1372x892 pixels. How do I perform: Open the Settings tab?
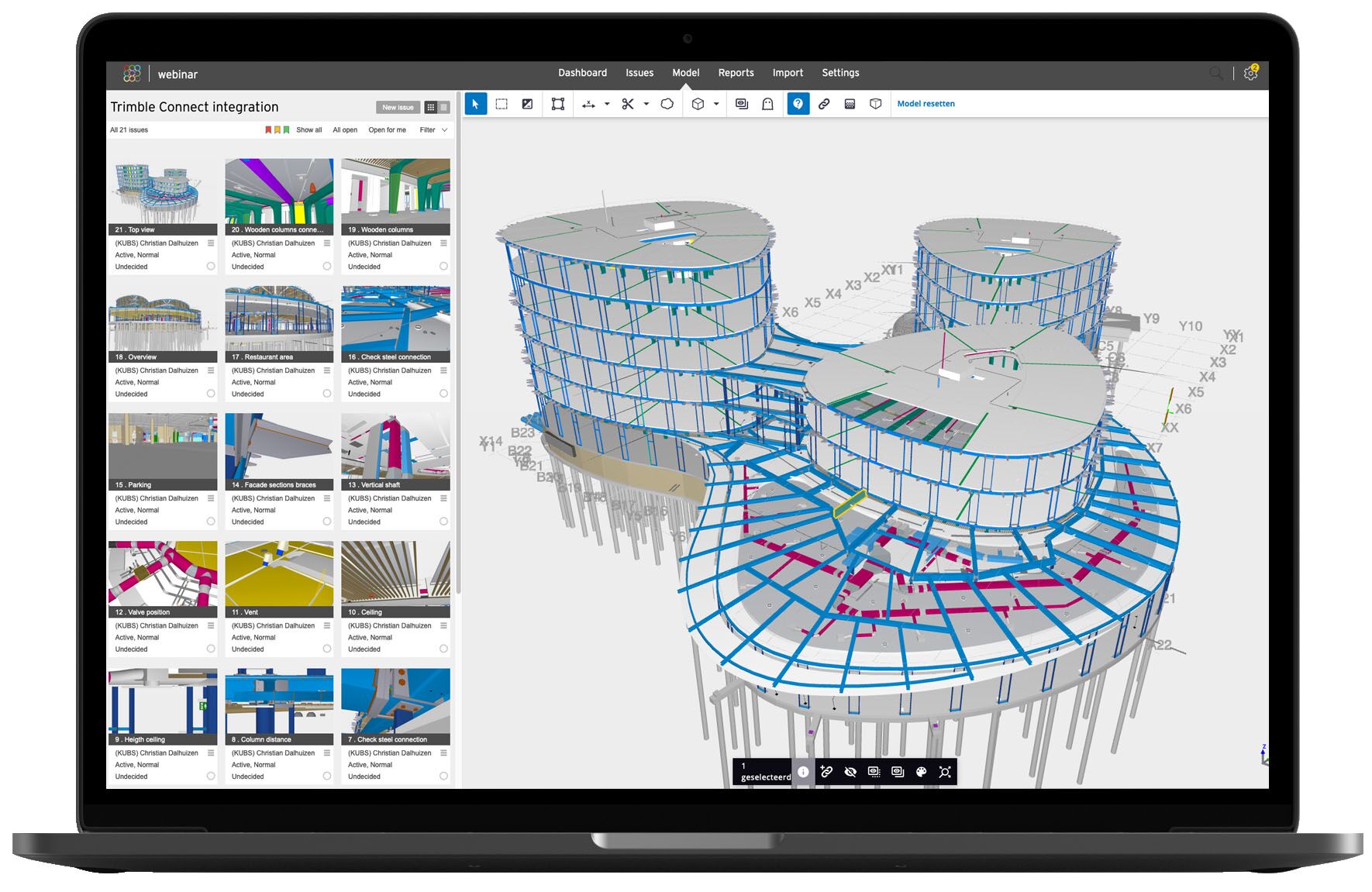840,73
